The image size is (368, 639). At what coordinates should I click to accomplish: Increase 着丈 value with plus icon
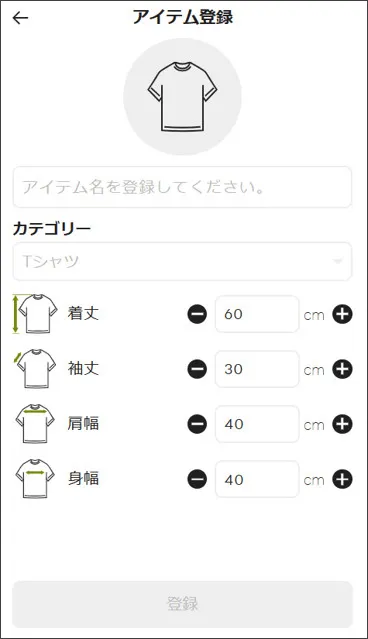coord(342,314)
